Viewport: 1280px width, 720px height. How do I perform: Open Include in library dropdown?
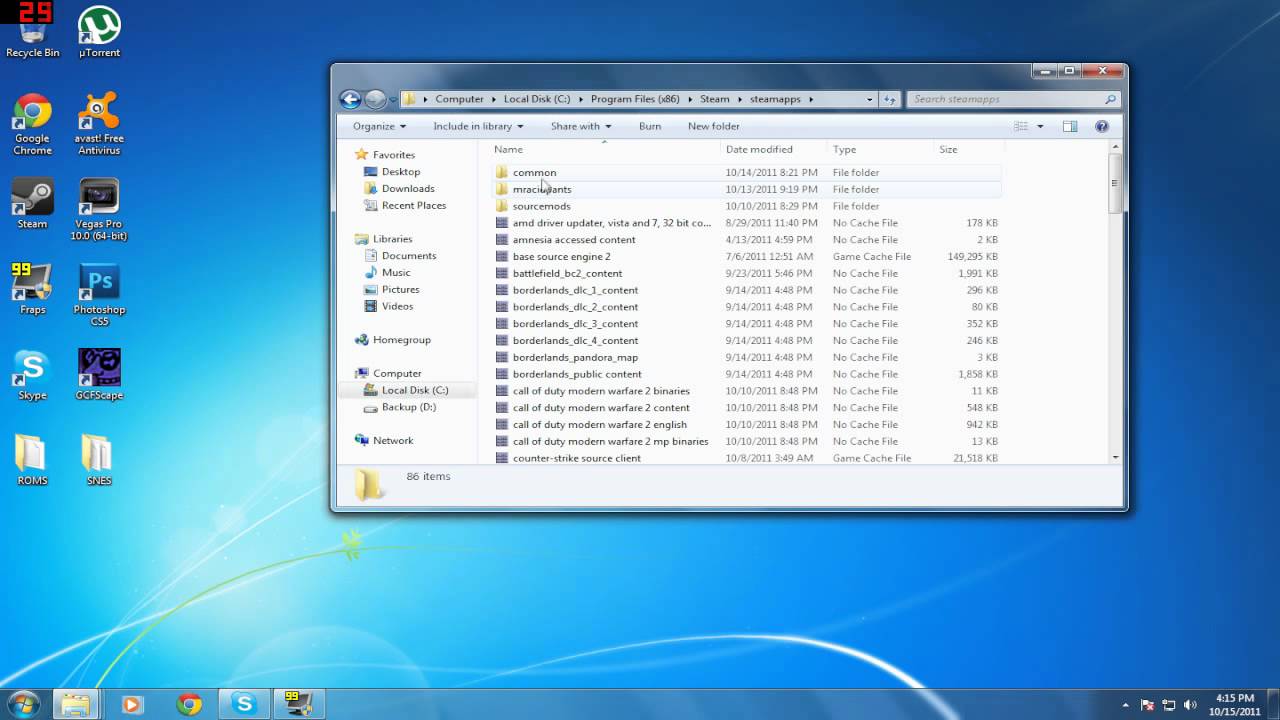[478, 126]
